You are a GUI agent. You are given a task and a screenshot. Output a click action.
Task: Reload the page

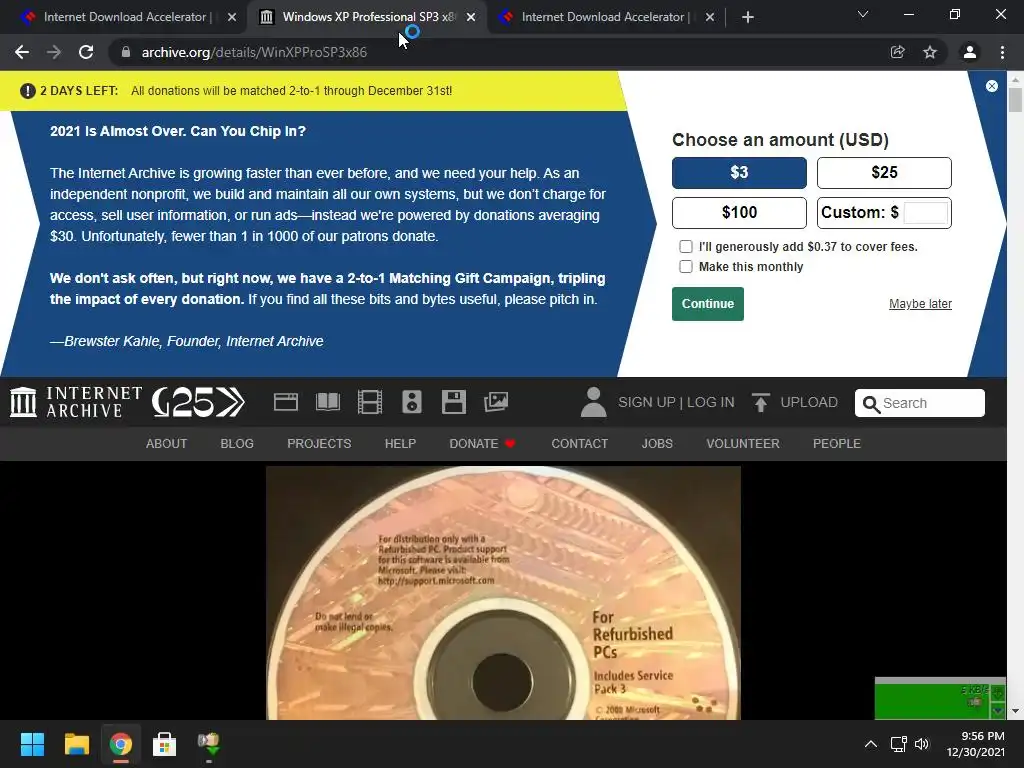86,52
